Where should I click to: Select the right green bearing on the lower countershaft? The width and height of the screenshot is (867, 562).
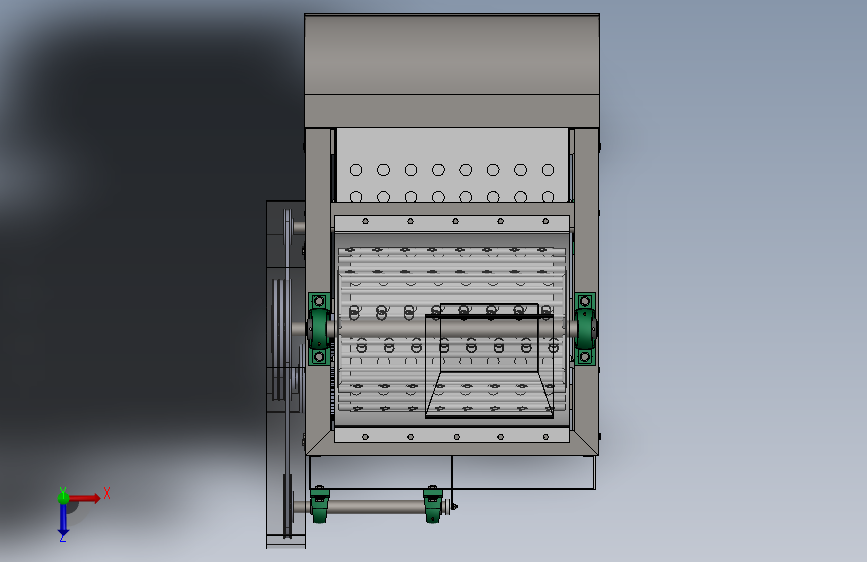[x=433, y=504]
